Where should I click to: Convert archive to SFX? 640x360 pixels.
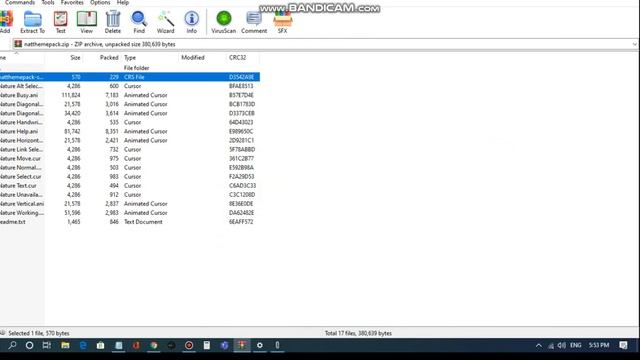pos(282,22)
